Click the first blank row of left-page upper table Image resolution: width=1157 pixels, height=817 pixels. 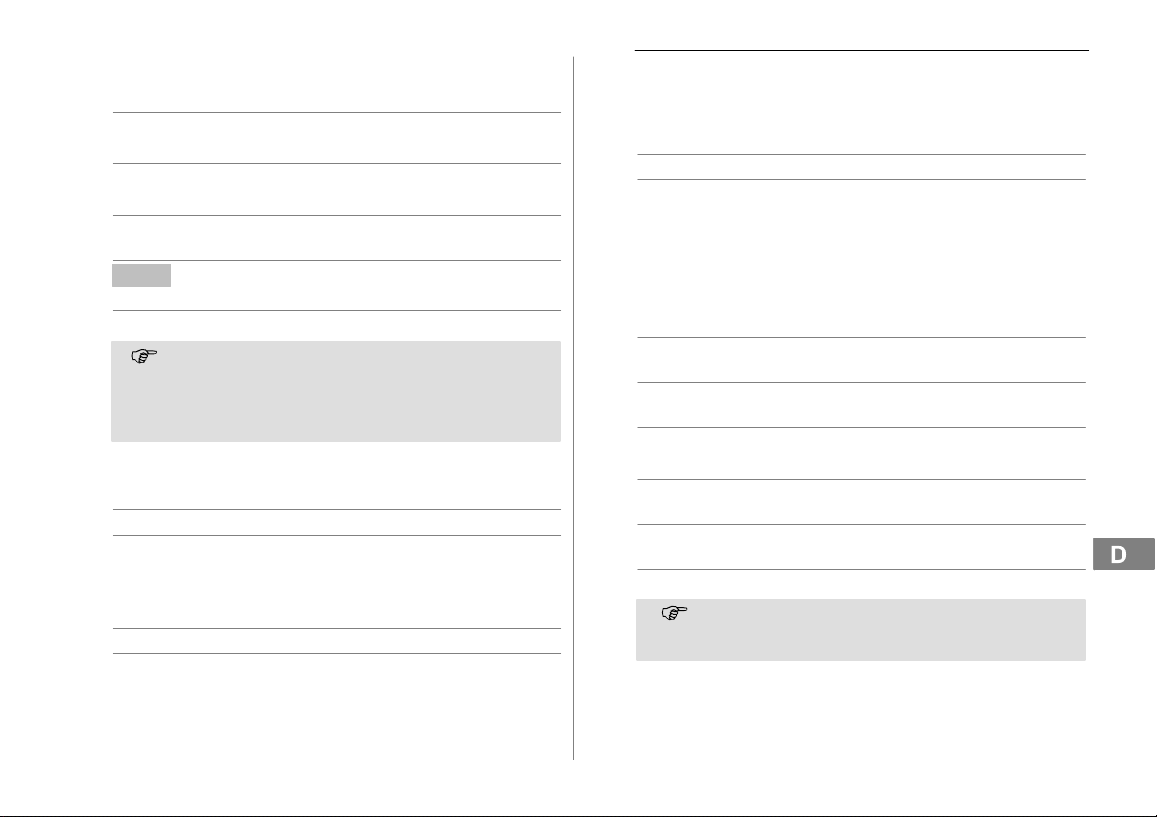tap(336, 138)
